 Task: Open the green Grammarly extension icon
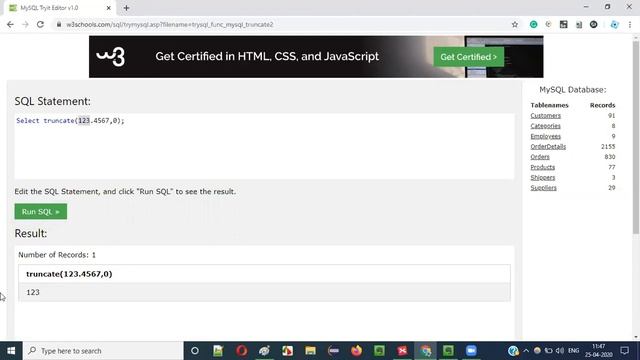(x=533, y=24)
